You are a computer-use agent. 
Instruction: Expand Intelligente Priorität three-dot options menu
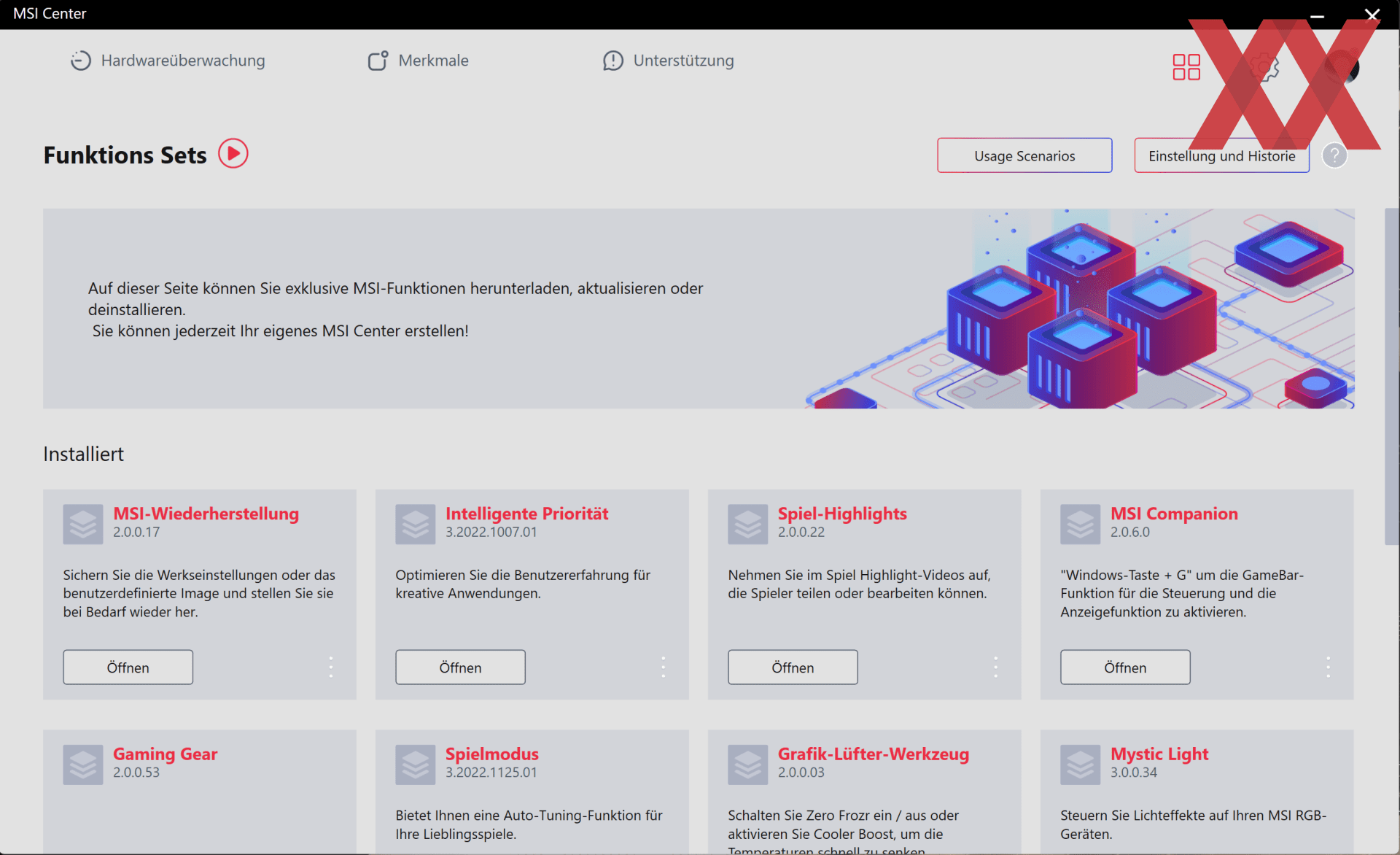664,667
